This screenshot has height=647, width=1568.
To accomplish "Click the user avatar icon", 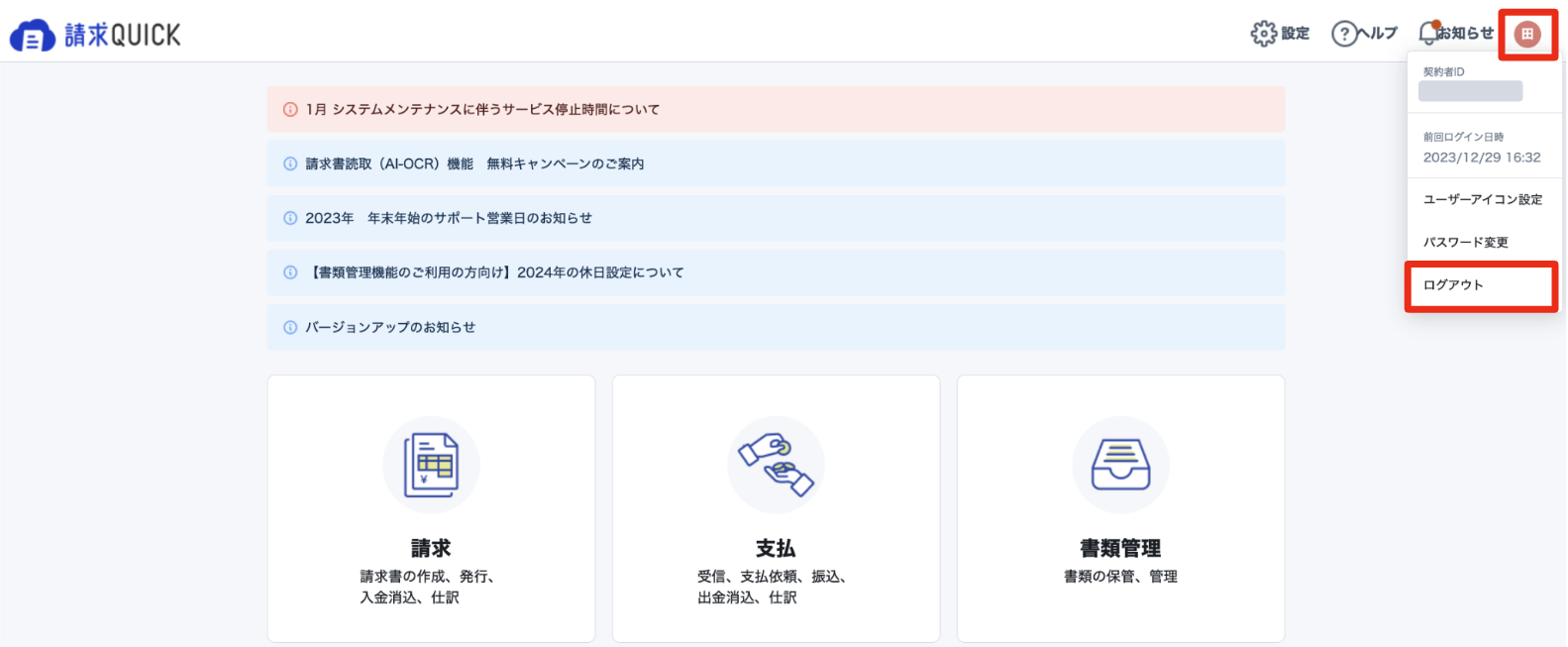I will click(x=1527, y=34).
